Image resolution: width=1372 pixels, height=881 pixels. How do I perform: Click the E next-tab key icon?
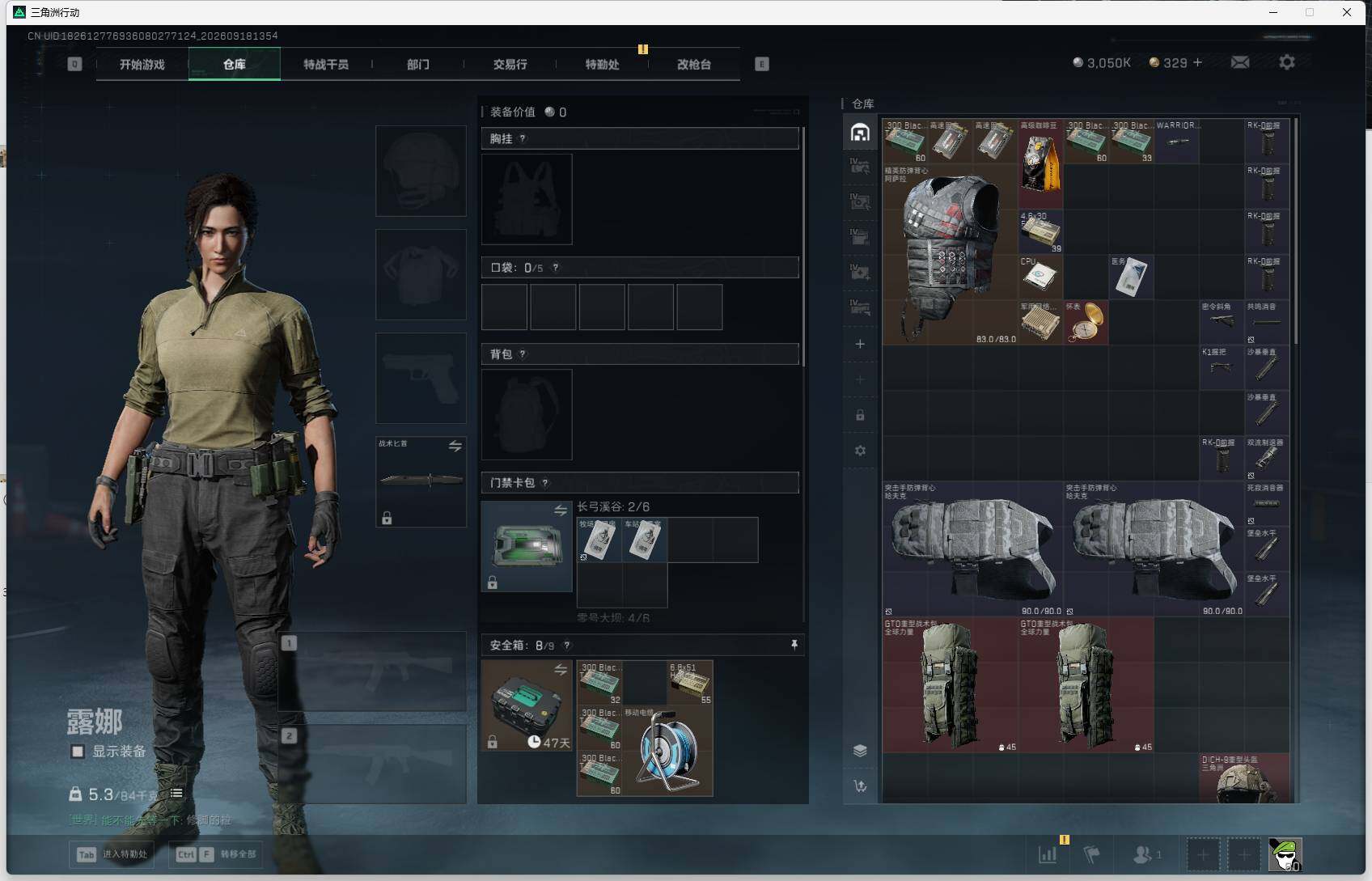(x=762, y=64)
